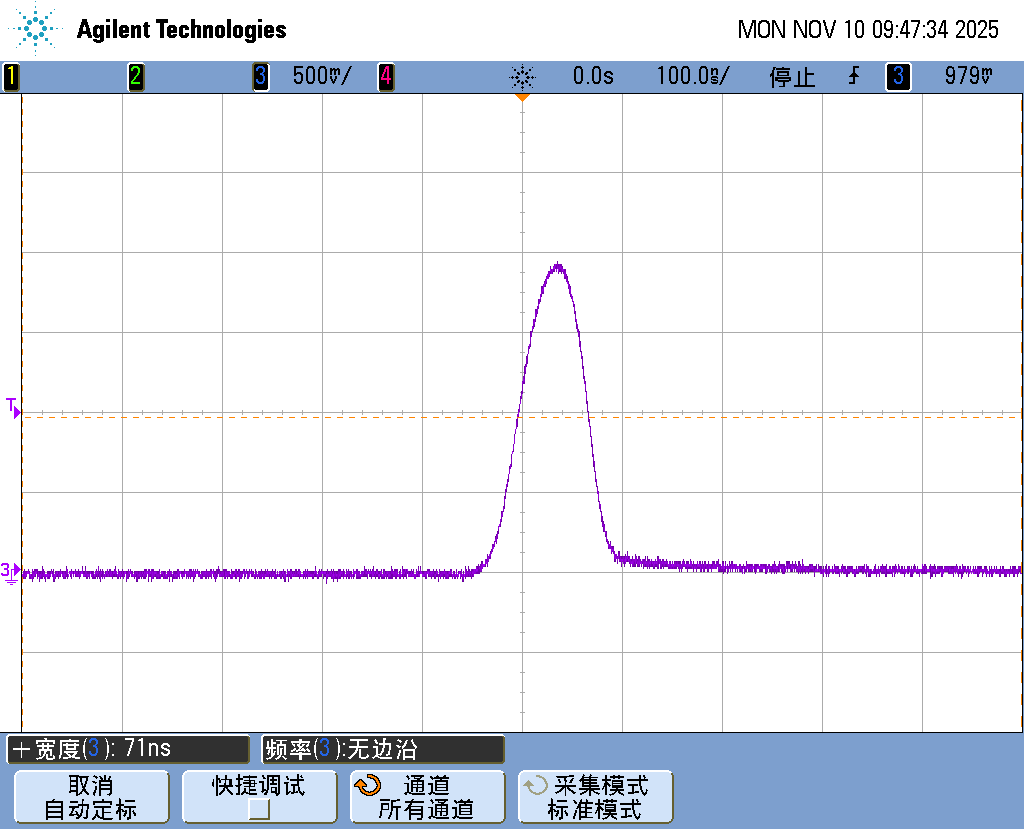Select the green channel 2 indicator

pyautogui.click(x=135, y=77)
